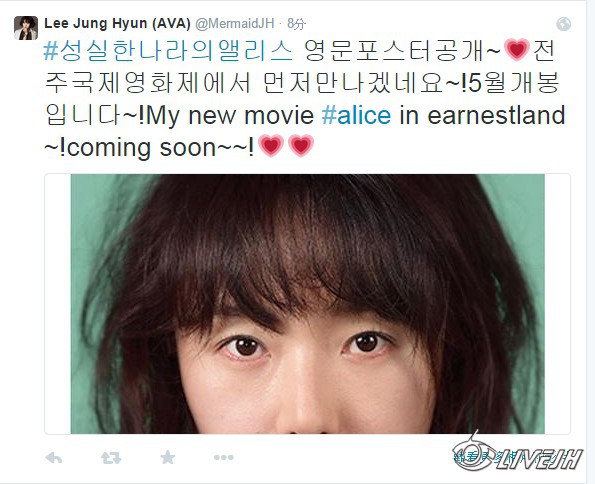Click the last heart emoji in tweet
This screenshot has width=595, height=484.
[x=301, y=146]
